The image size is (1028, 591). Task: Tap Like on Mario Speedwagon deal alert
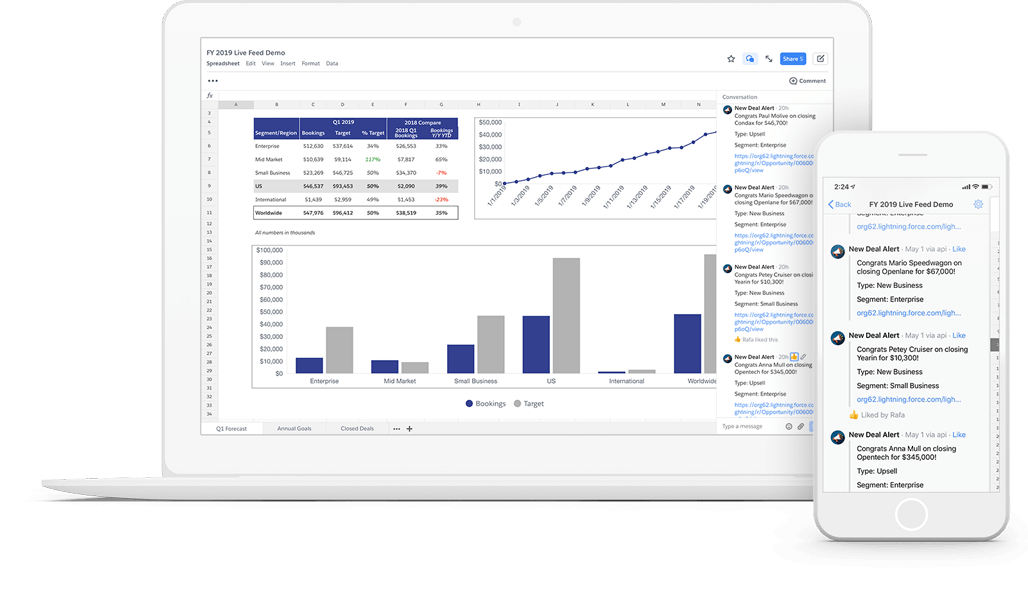coord(959,249)
